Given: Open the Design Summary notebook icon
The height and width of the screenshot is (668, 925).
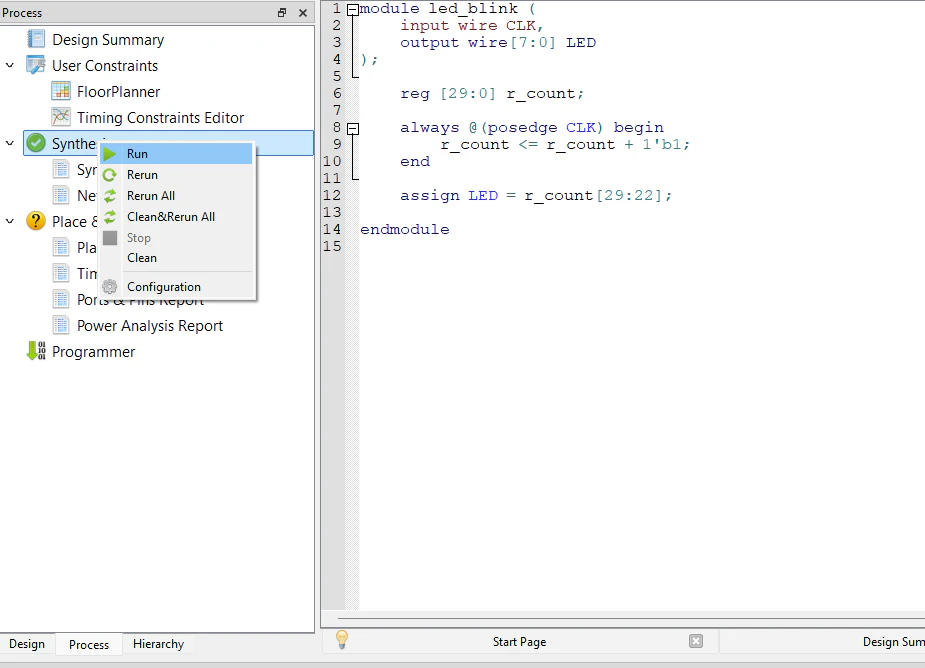Looking at the screenshot, I should coord(36,39).
